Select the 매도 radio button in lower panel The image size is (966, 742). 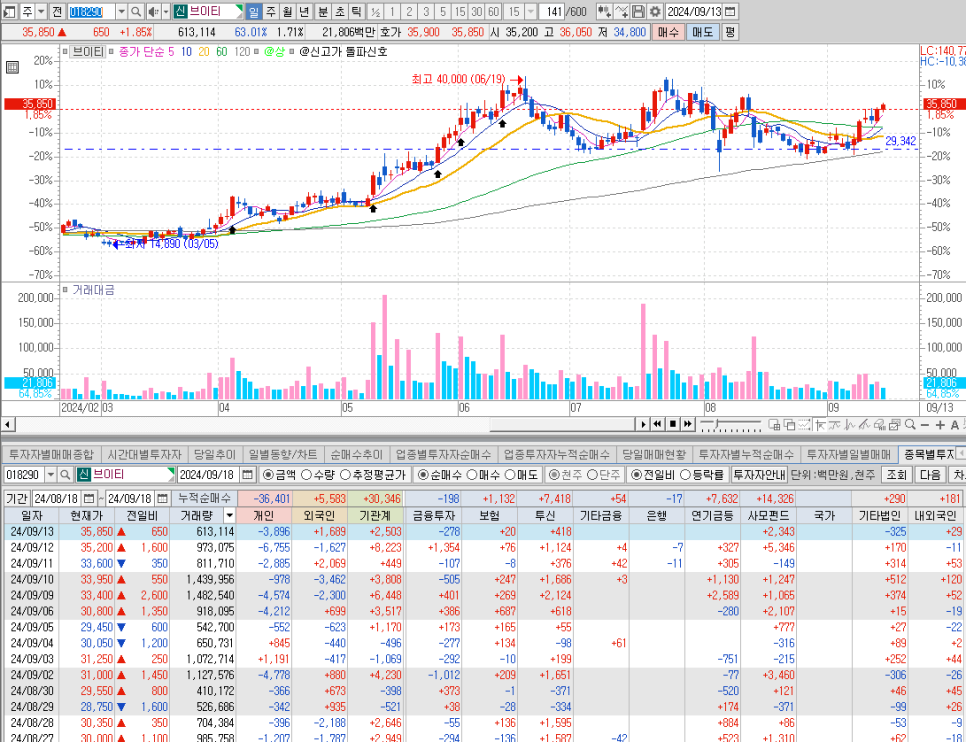[509, 475]
